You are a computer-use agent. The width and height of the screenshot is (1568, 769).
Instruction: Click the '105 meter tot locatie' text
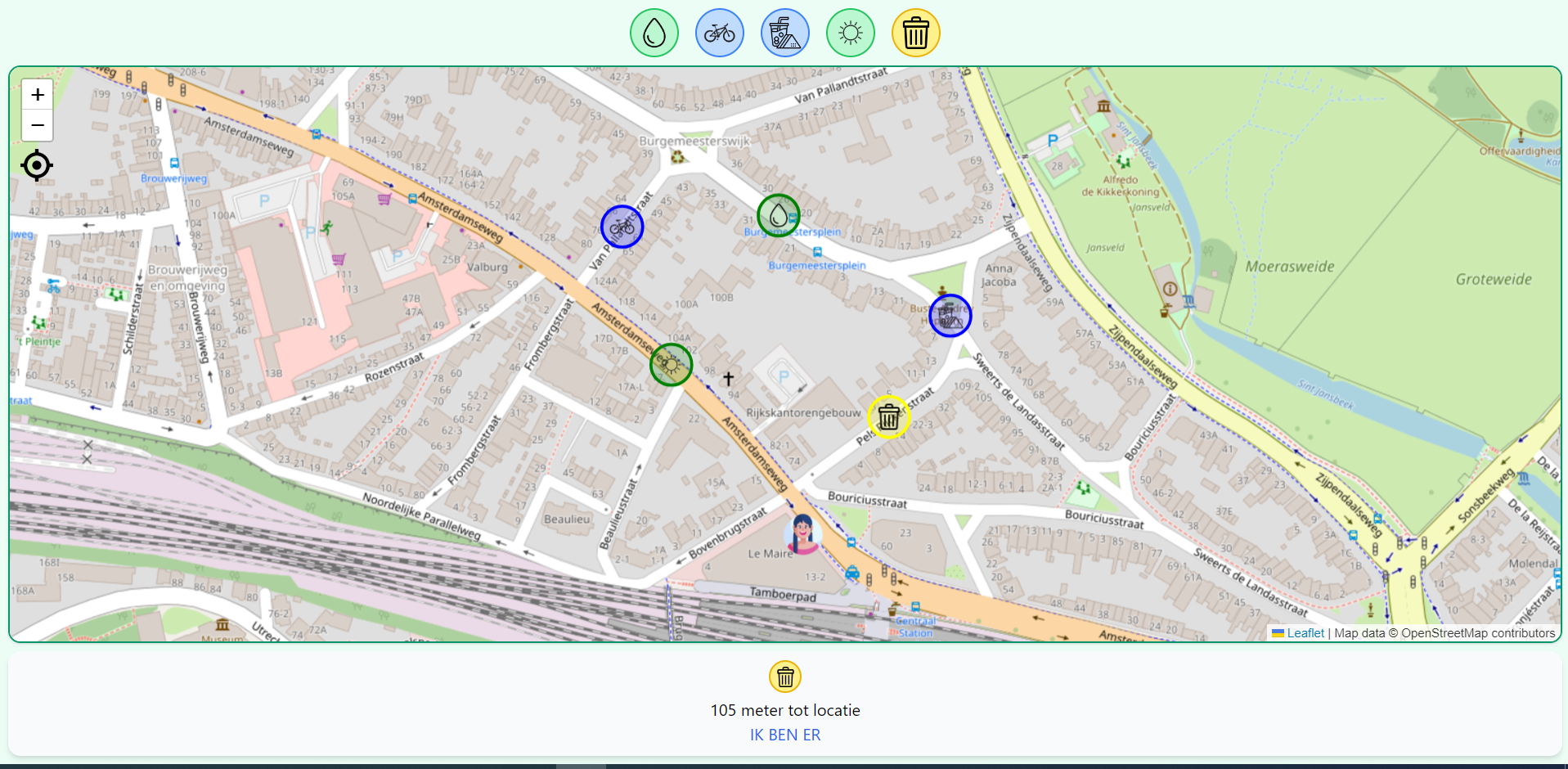[x=784, y=710]
